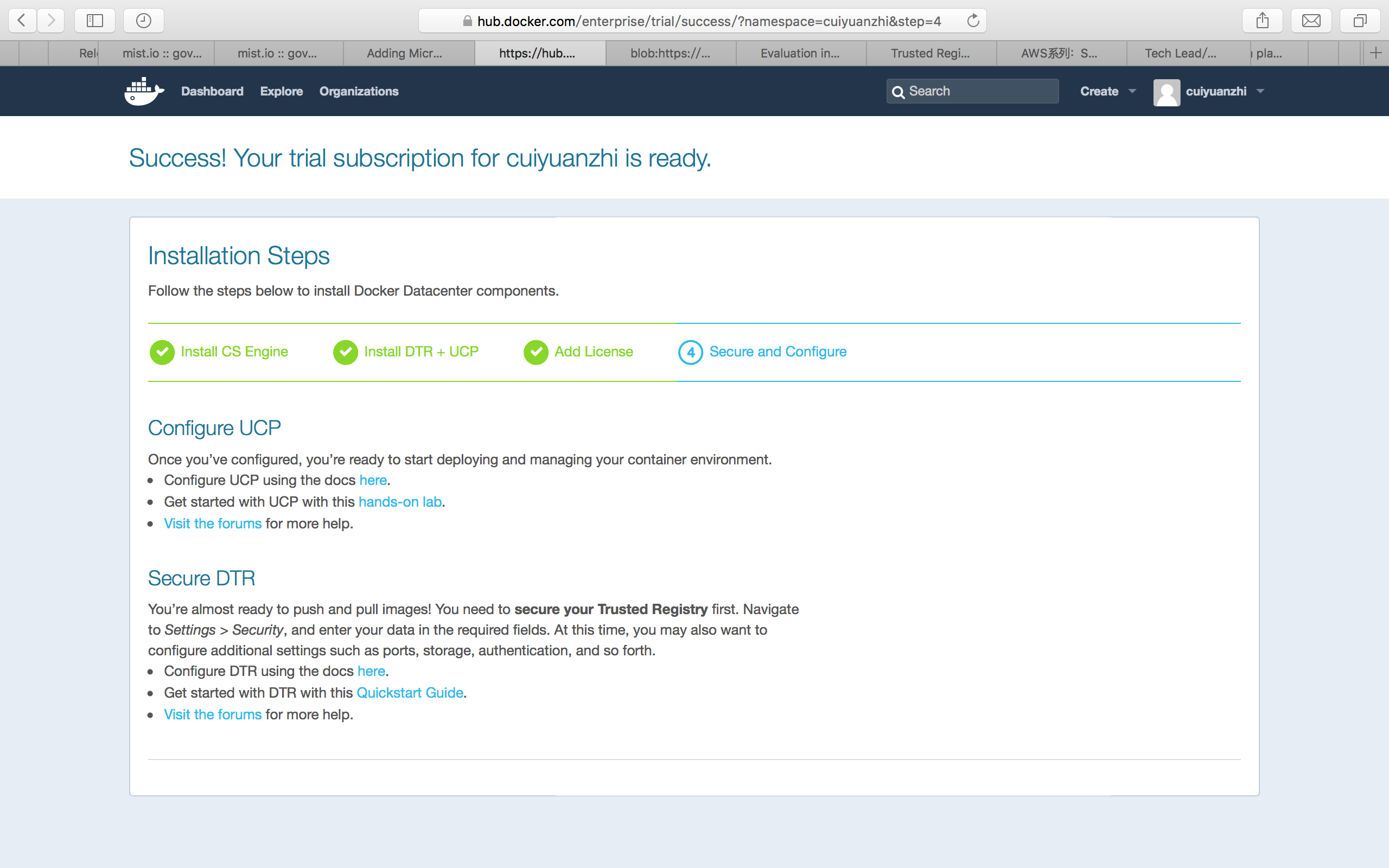Expand the Create dropdown menu
The width and height of the screenshot is (1389, 868).
click(x=1108, y=91)
